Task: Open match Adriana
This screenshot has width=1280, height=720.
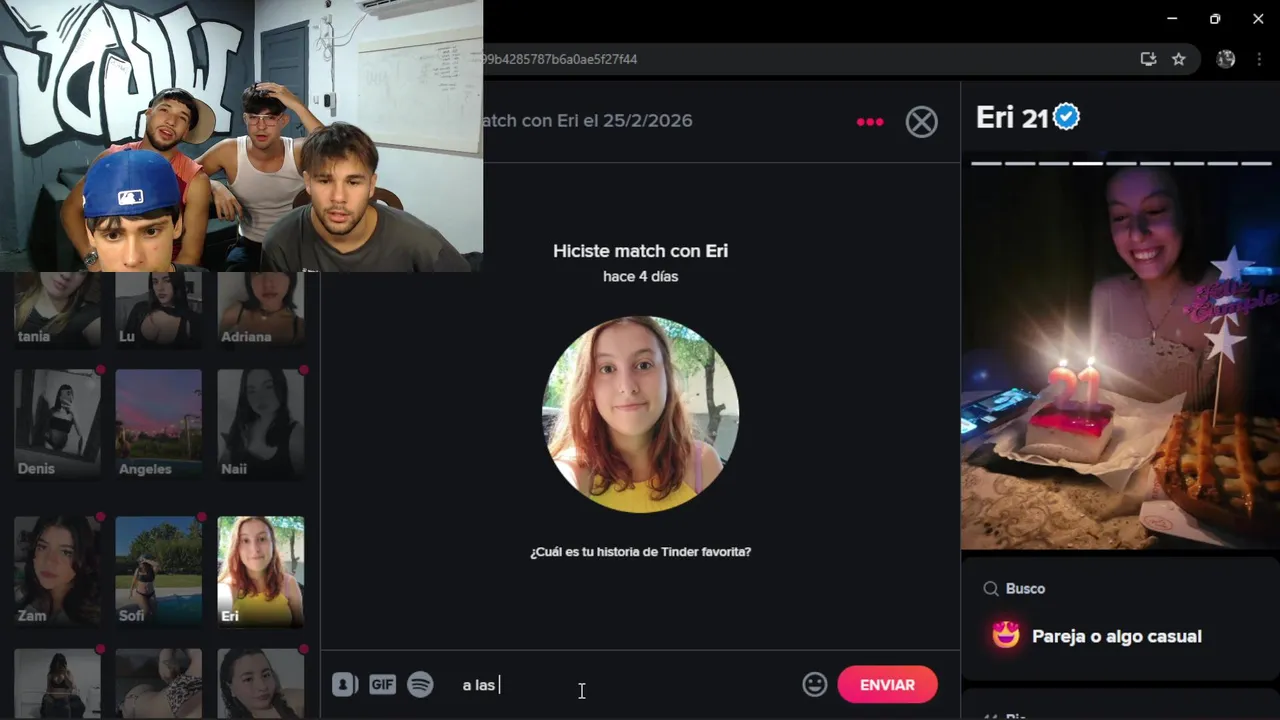Action: click(260, 308)
